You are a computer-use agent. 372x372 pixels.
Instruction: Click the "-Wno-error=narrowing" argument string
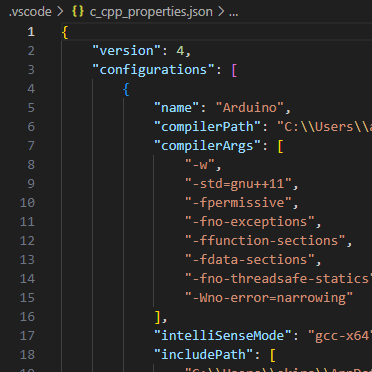[x=269, y=297]
